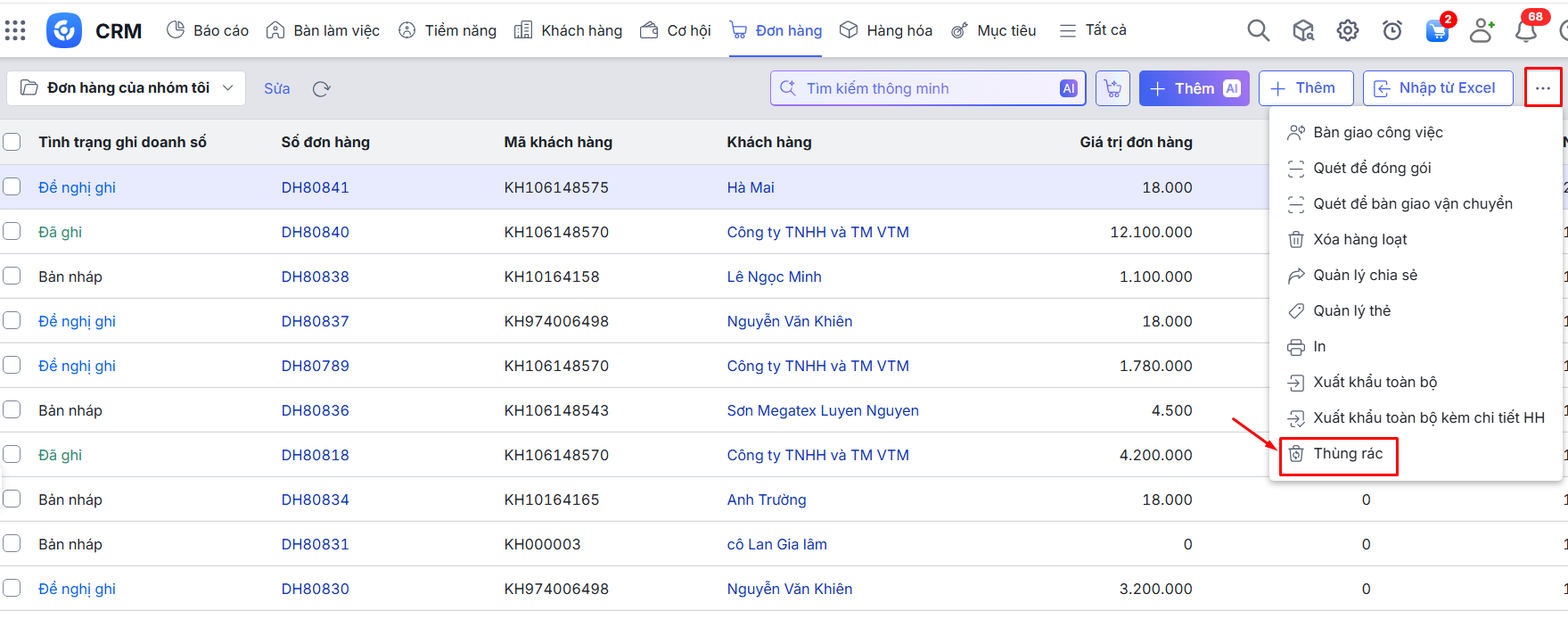The width and height of the screenshot is (1568, 619).
Task: Open notification bell with 68 badge
Action: (1525, 30)
